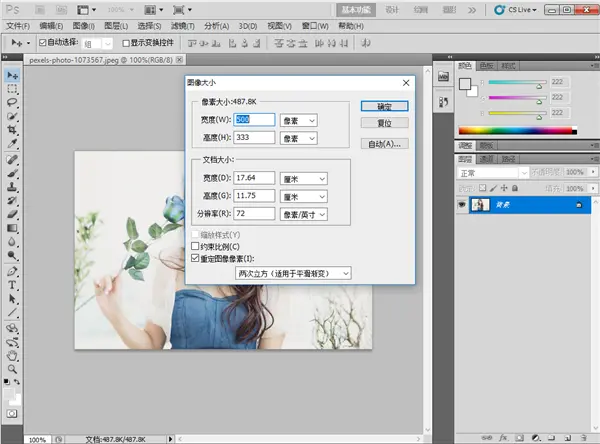Screen dimensions: 600x444
Task: Click the color spectrum ramp bar
Action: coord(518,131)
